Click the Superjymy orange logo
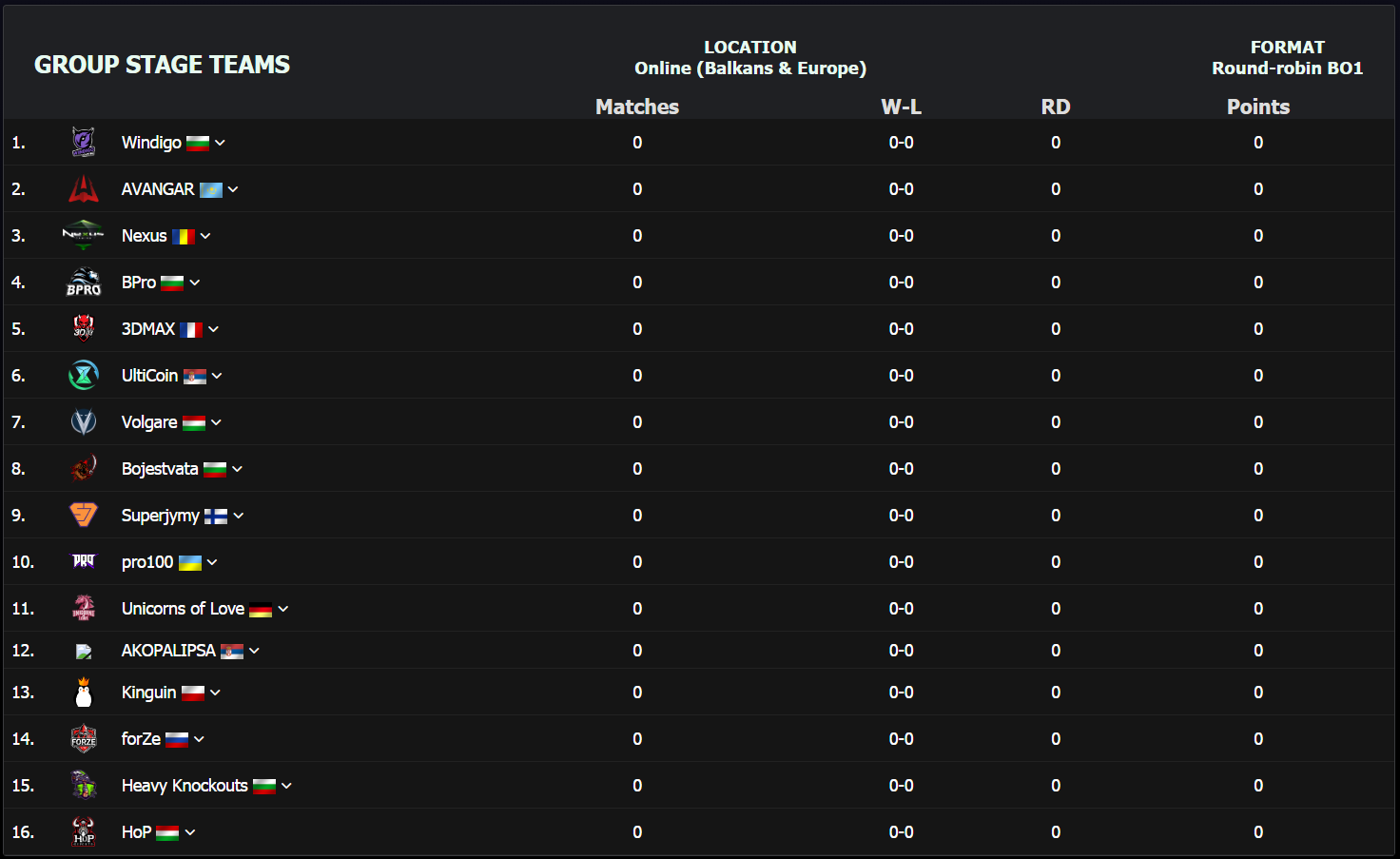 [x=84, y=515]
